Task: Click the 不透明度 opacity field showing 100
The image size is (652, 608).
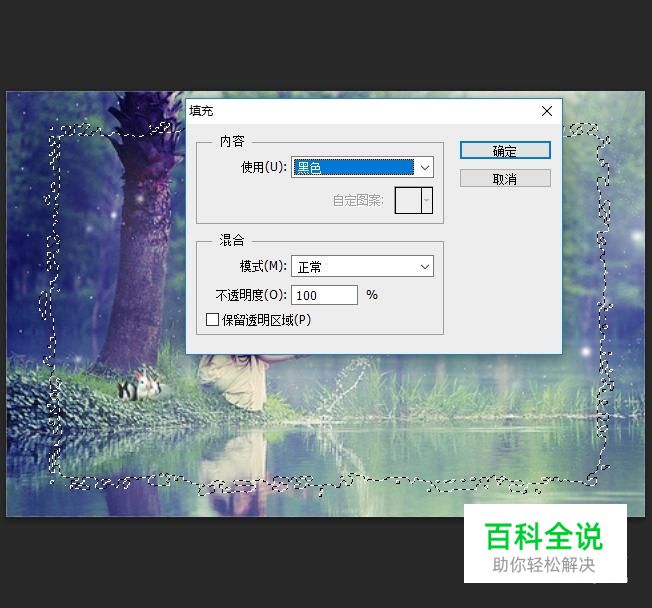Action: (324, 295)
